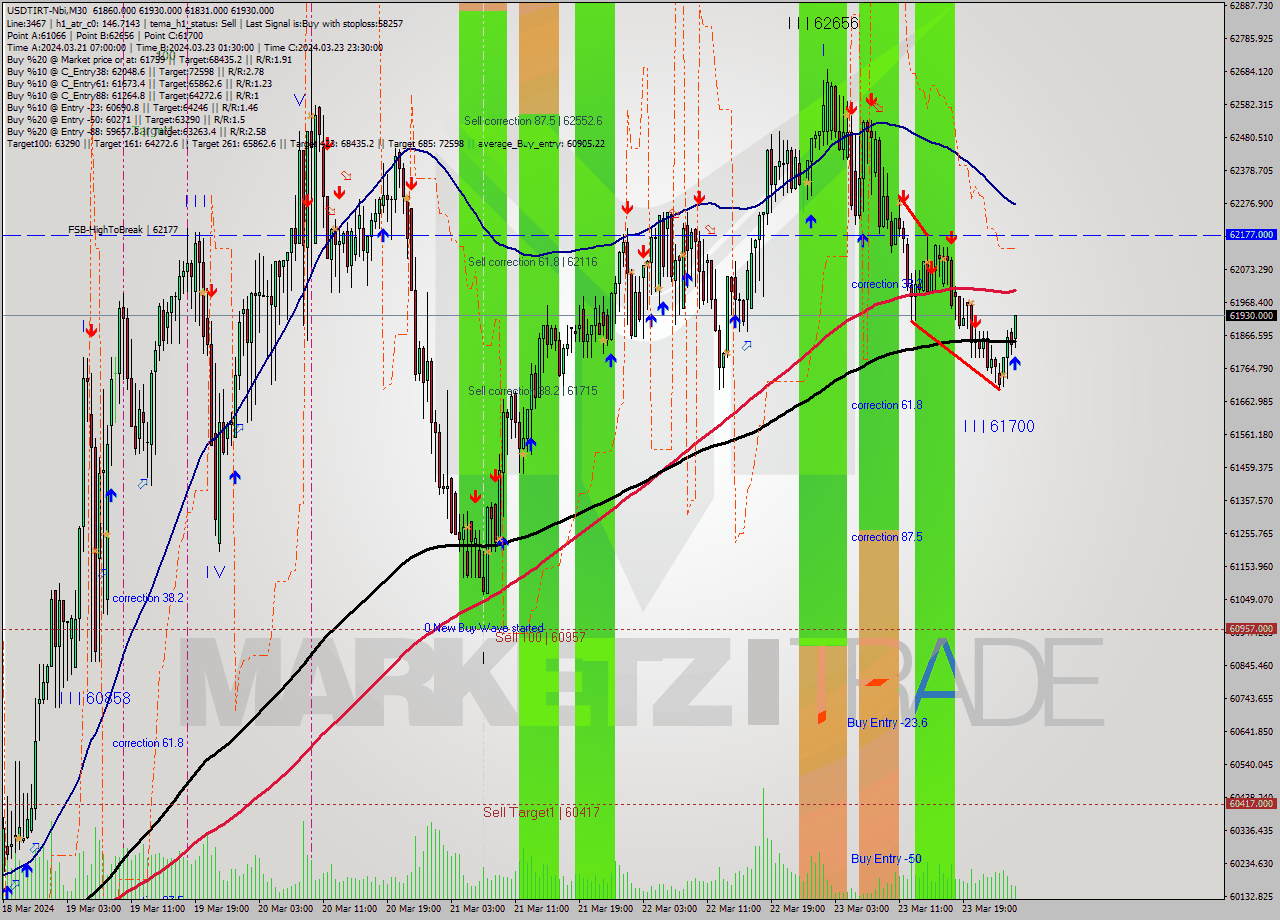
Task: Click the 62480.510 price axis value
Action: coord(1250,138)
